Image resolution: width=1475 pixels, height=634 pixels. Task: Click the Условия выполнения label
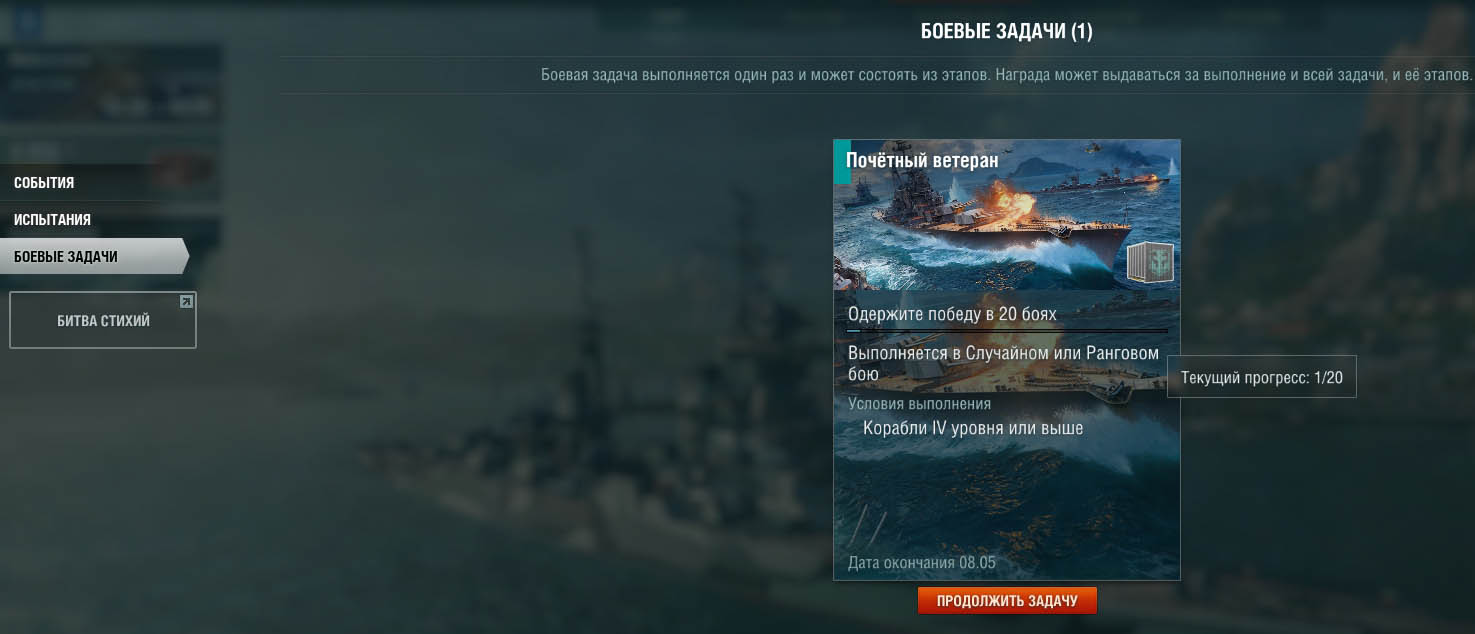coord(920,404)
